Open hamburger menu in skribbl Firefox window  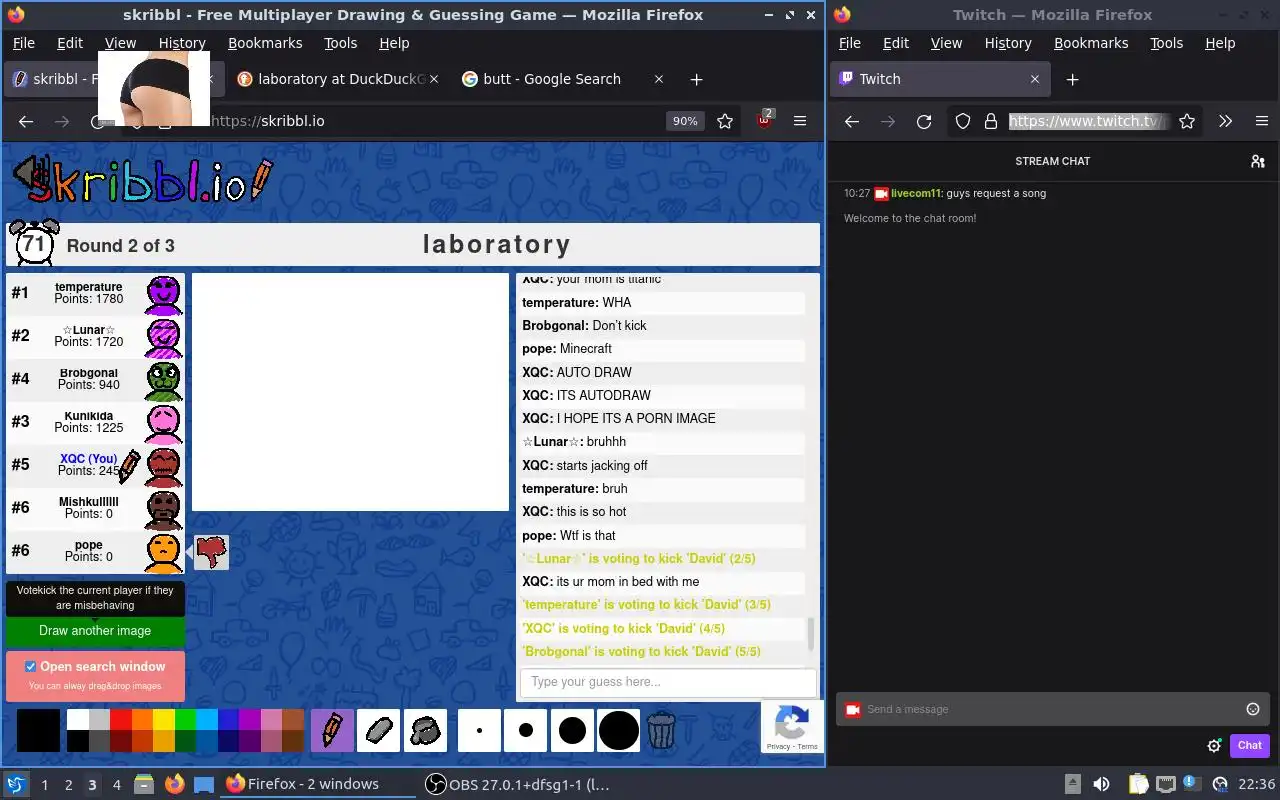click(800, 121)
